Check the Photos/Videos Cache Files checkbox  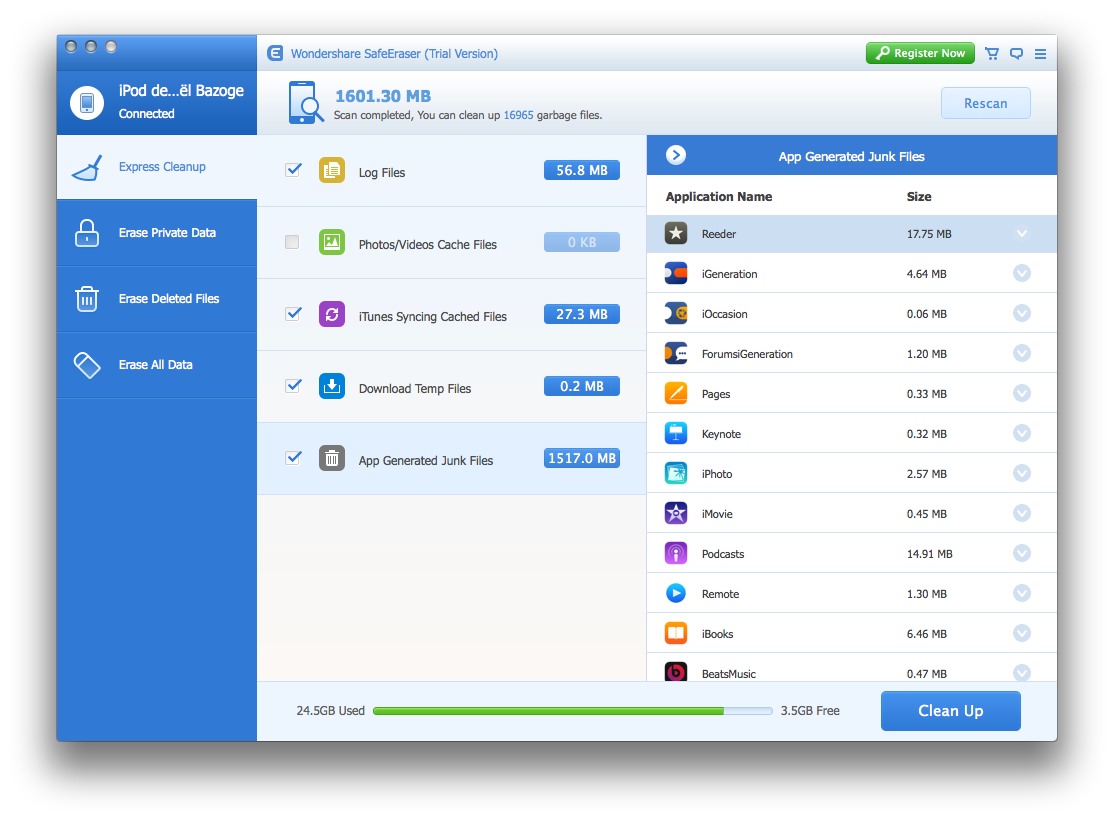(292, 242)
